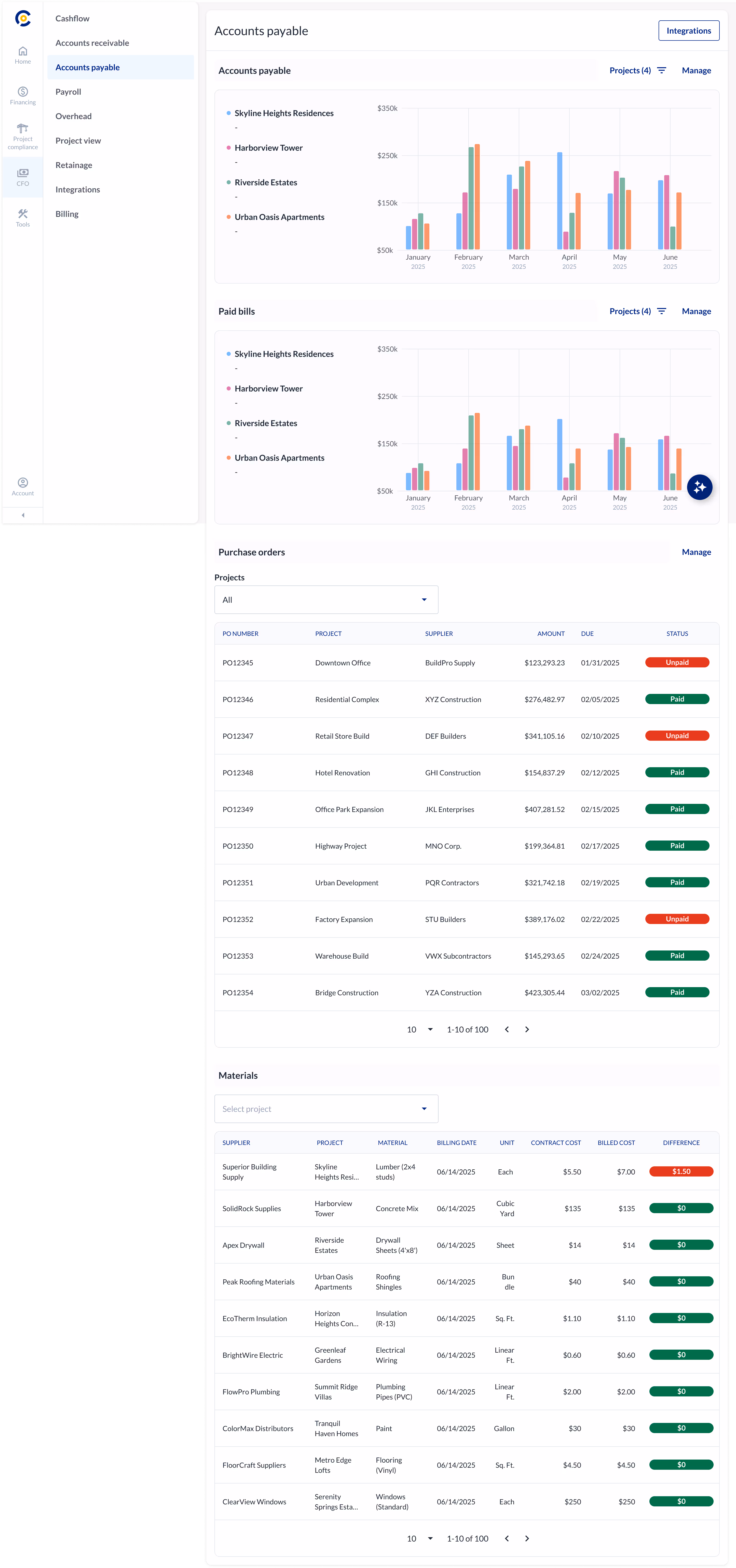Go to previous page of materials table
Screen dimensions: 736x1568
click(x=507, y=1538)
